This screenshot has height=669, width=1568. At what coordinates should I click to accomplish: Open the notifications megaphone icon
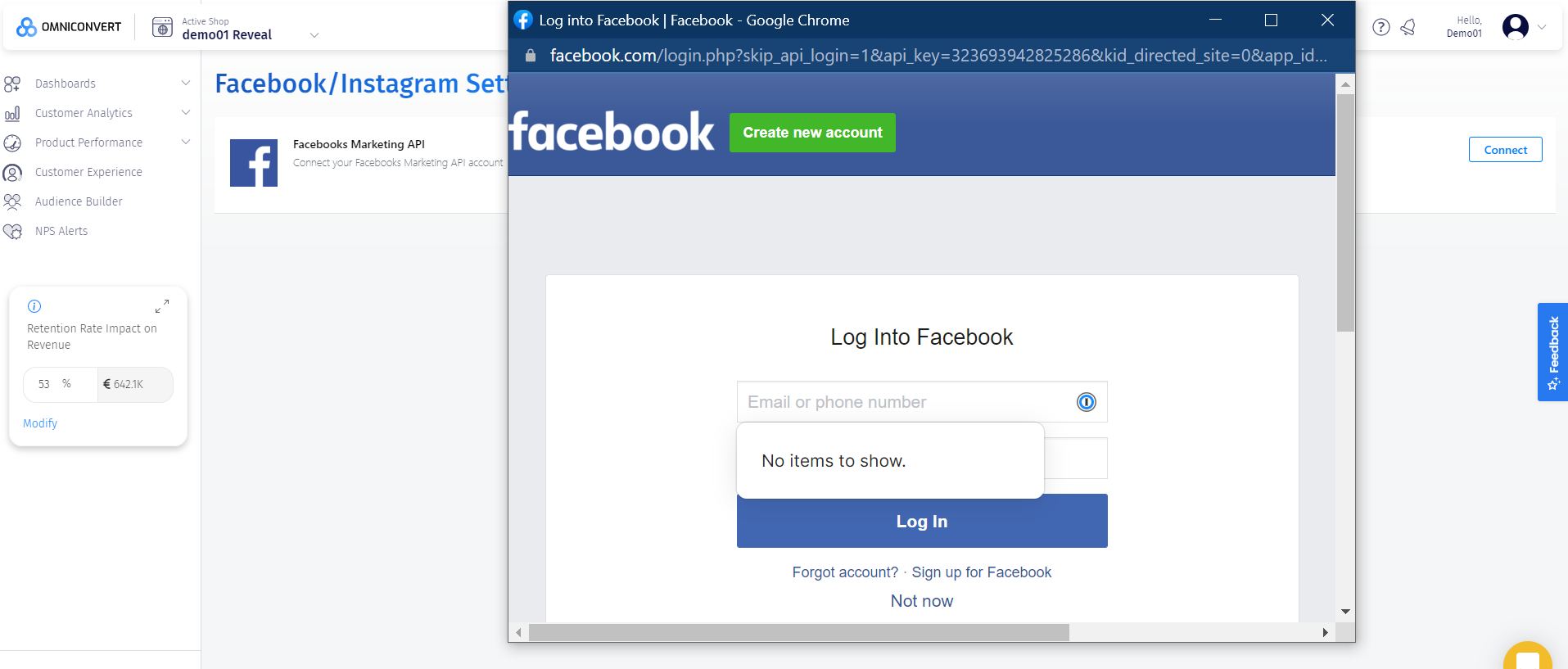pos(1408,27)
